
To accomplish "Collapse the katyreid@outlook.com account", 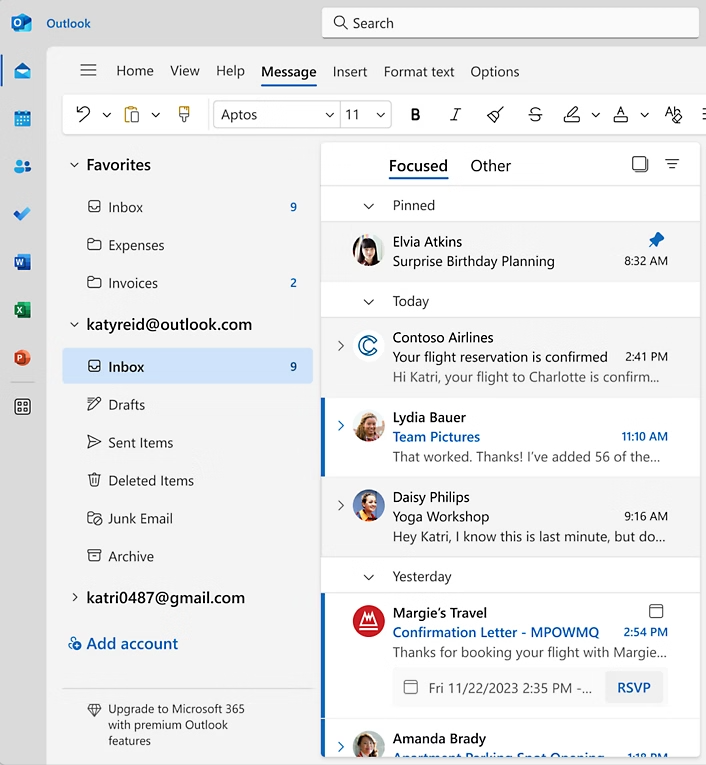I will tap(74, 324).
